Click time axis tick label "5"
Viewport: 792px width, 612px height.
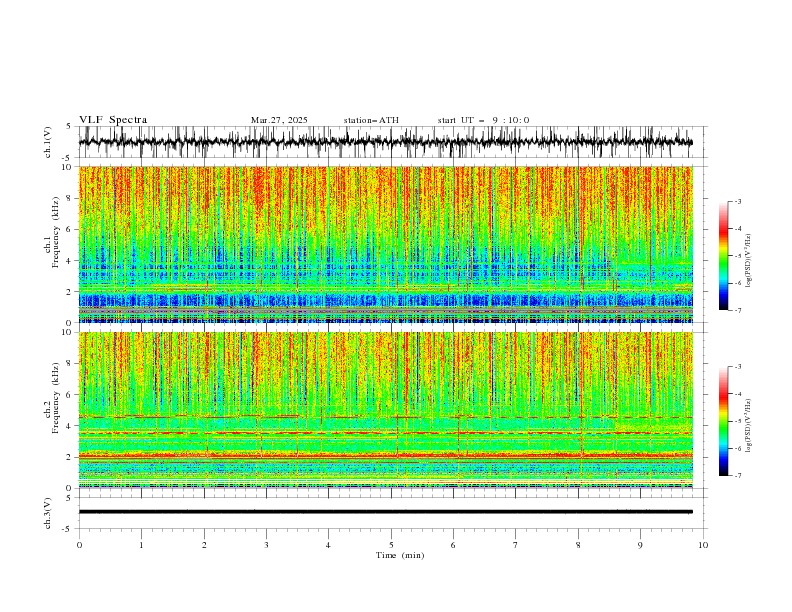tap(391, 545)
